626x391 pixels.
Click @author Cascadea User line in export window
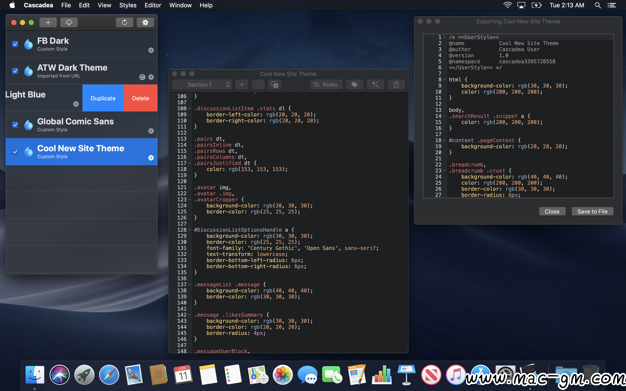click(x=494, y=49)
